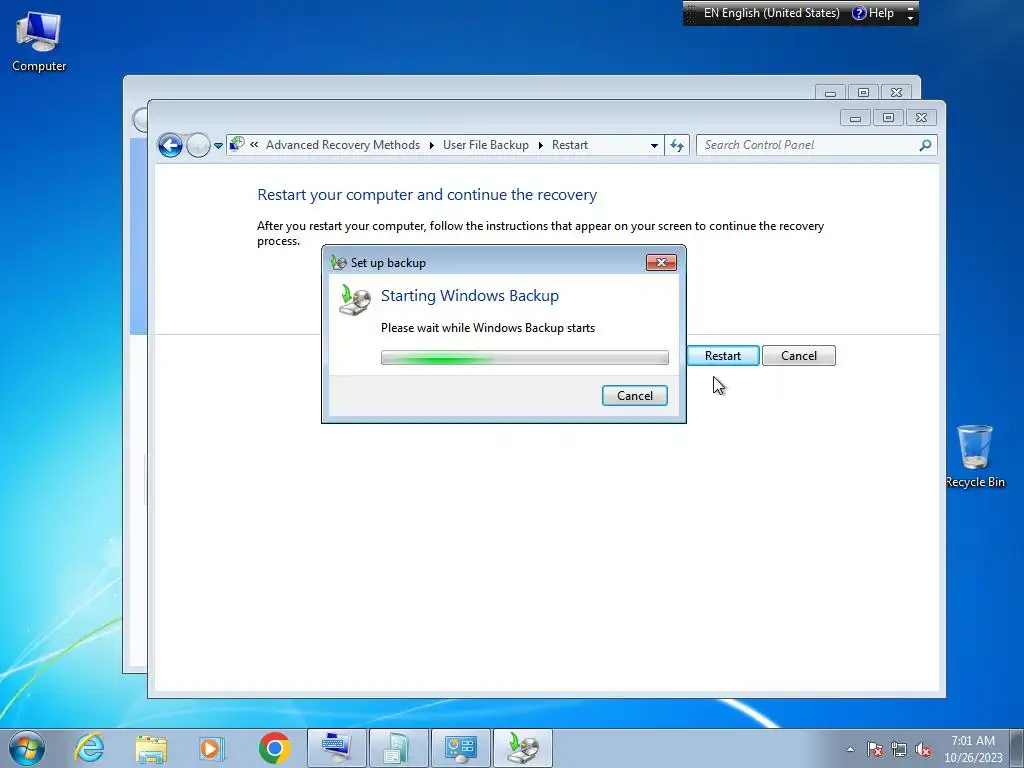Click the User File Backup breadcrumb
Screen dimensions: 1024x768
(x=486, y=145)
